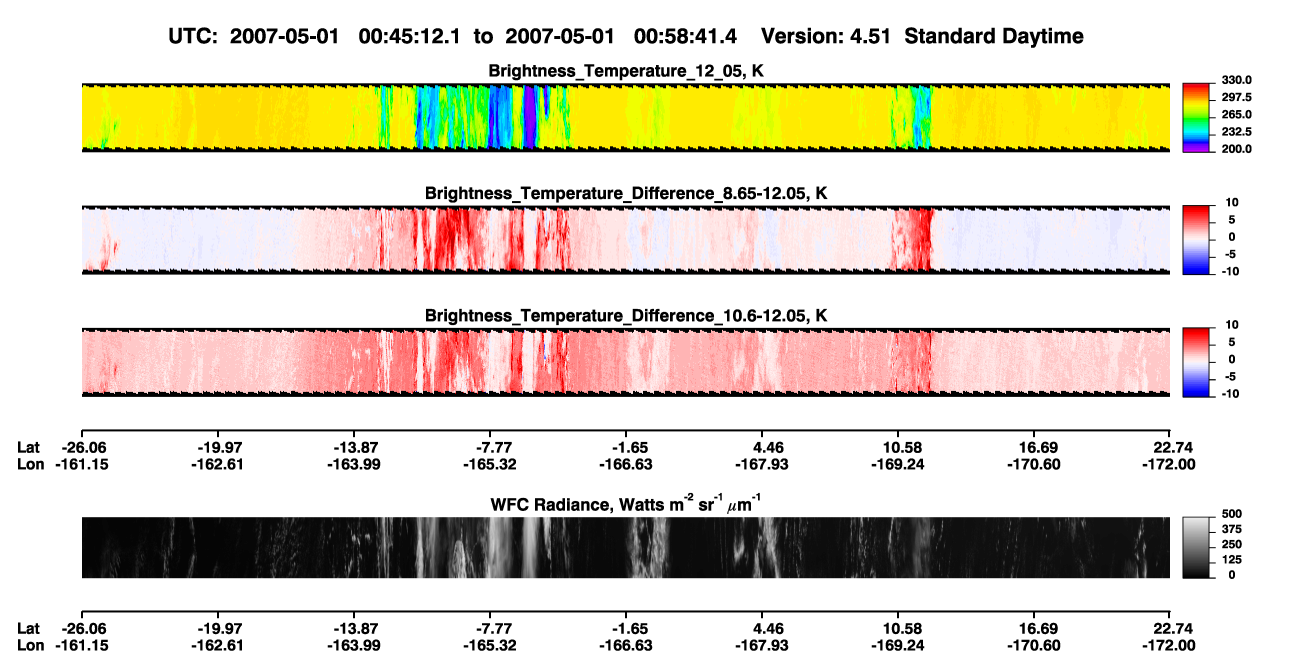Click the purple cold region in the brightness temperature strip
Image resolution: width=1300 pixels, height=667 pixels.
pyautogui.click(x=530, y=118)
